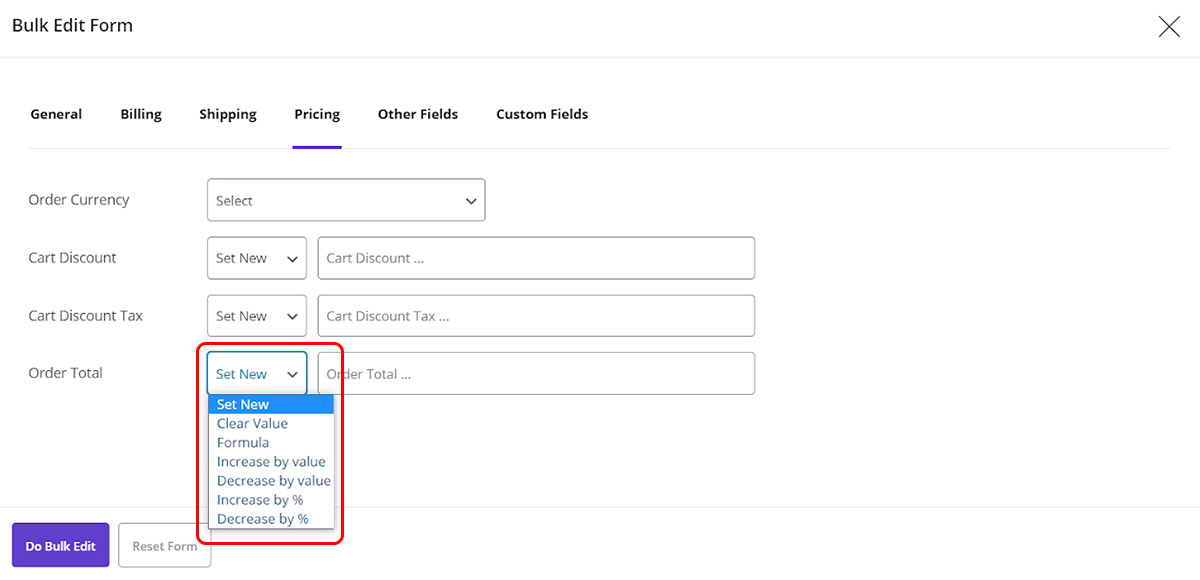Select the Pricing tab

317,114
